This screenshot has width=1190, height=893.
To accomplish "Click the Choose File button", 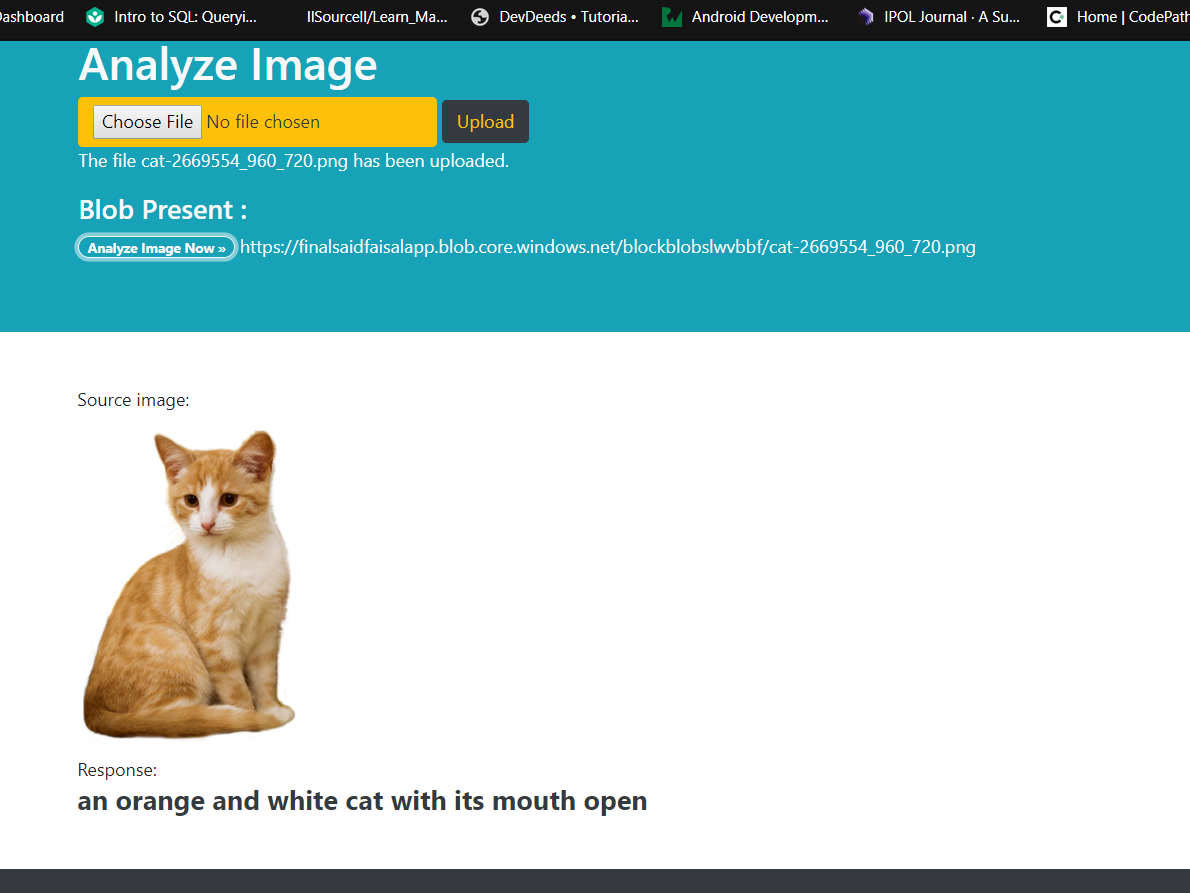I will pyautogui.click(x=146, y=121).
